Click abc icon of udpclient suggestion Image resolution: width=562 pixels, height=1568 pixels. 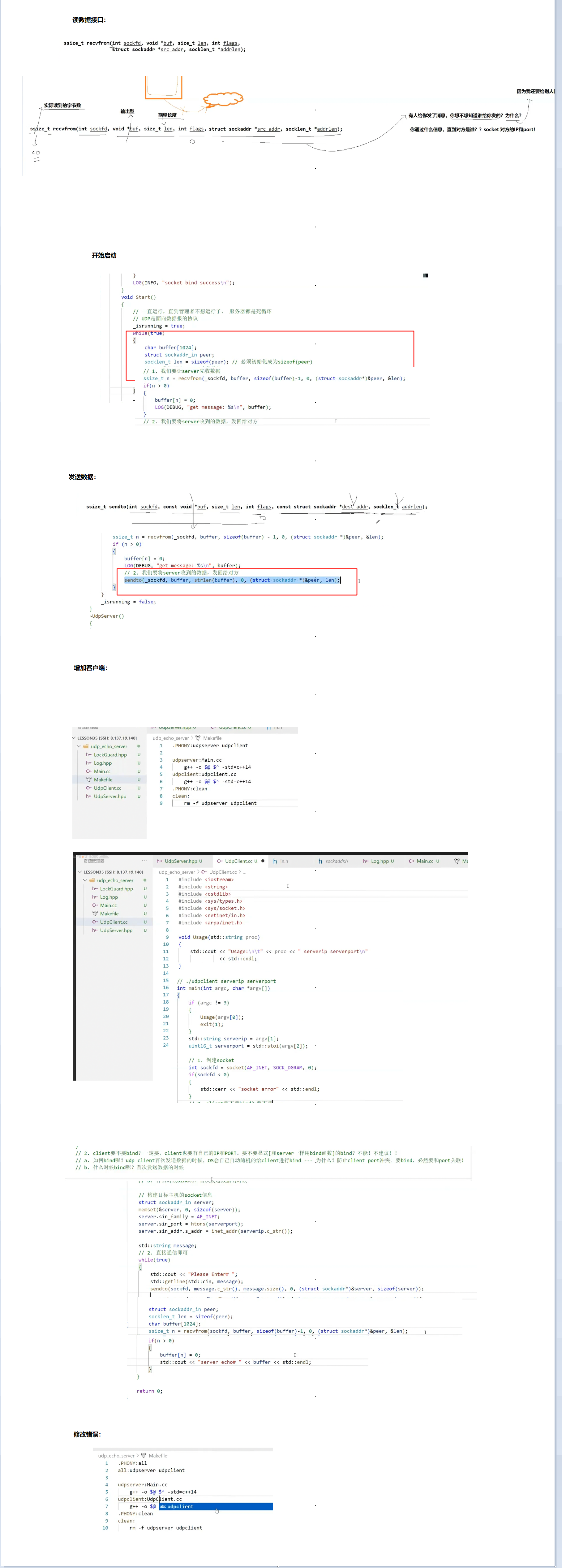163,1506
